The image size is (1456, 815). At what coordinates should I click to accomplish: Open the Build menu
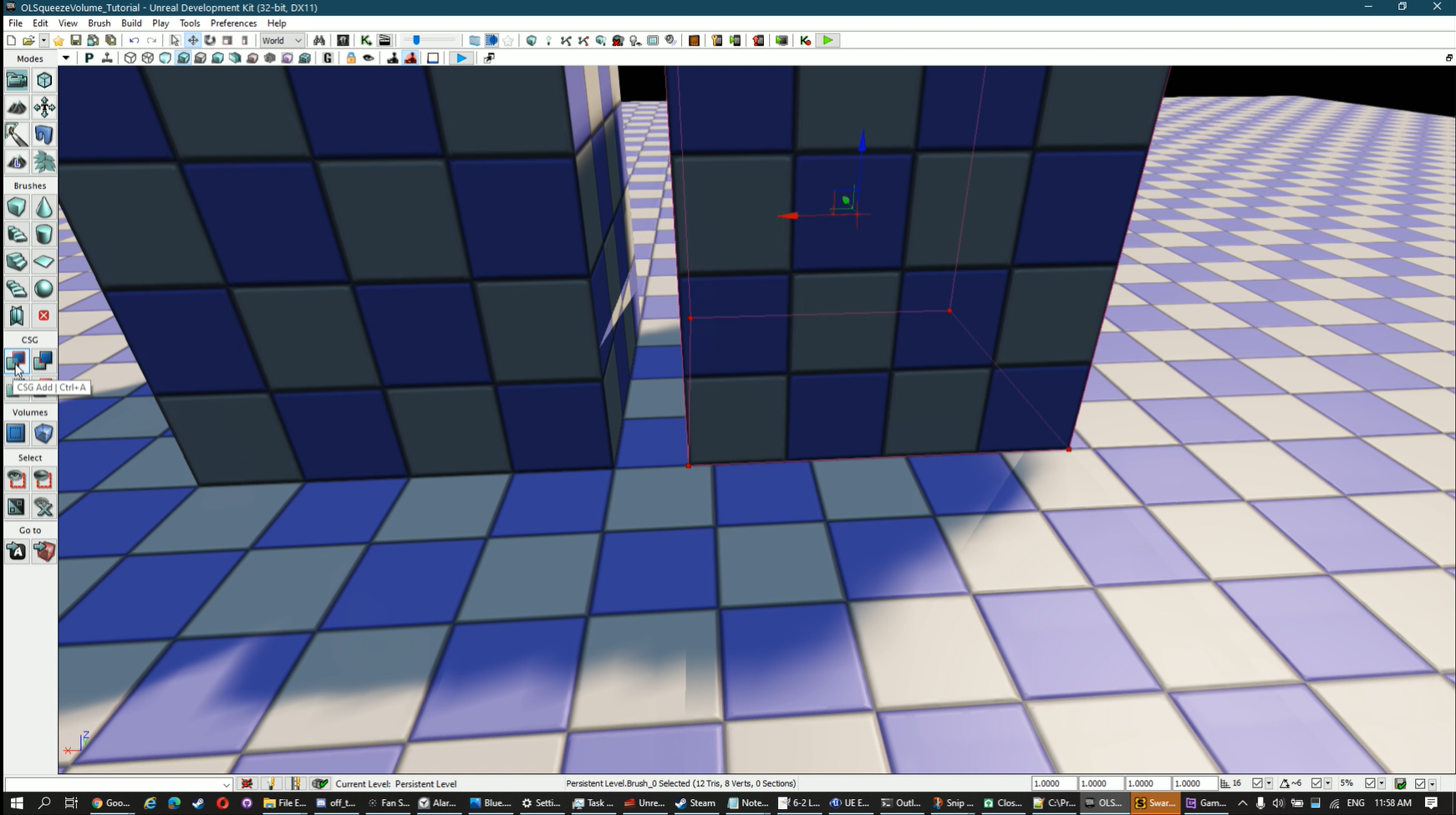(131, 23)
